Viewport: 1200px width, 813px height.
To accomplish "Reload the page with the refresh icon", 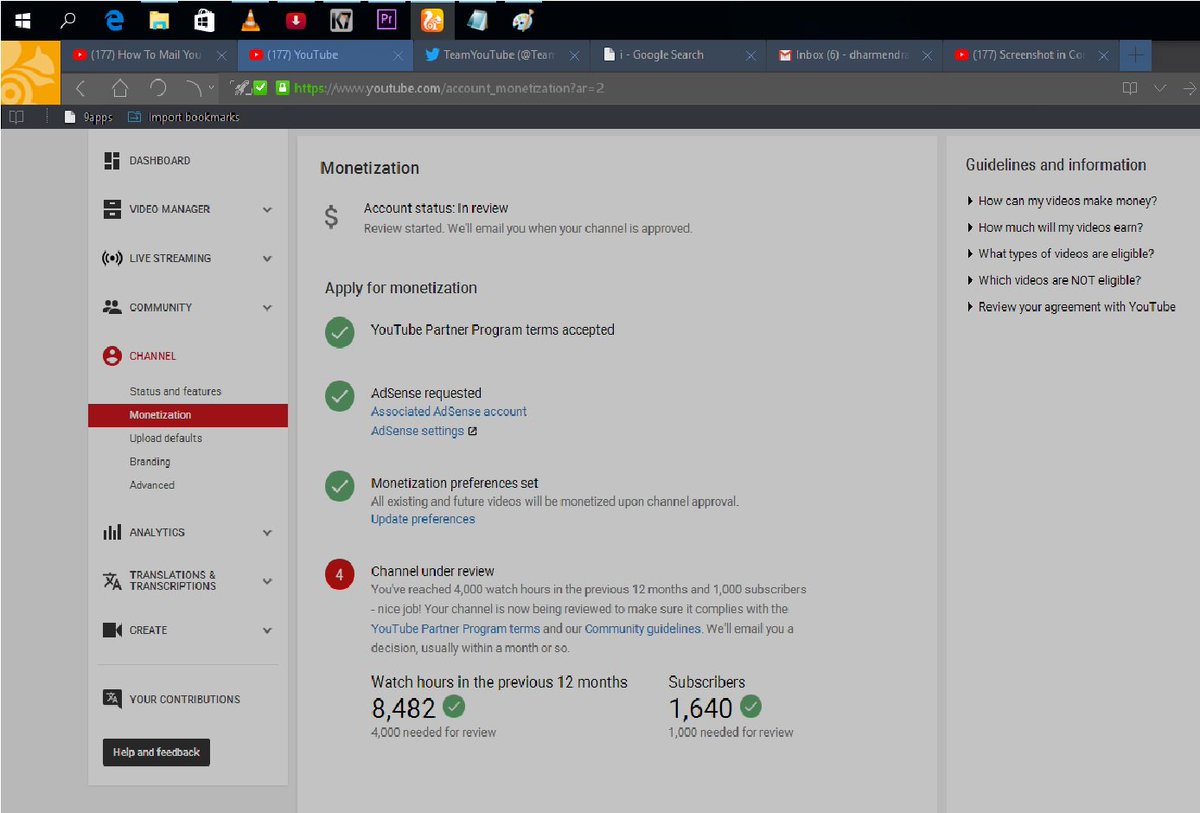I will [x=158, y=88].
